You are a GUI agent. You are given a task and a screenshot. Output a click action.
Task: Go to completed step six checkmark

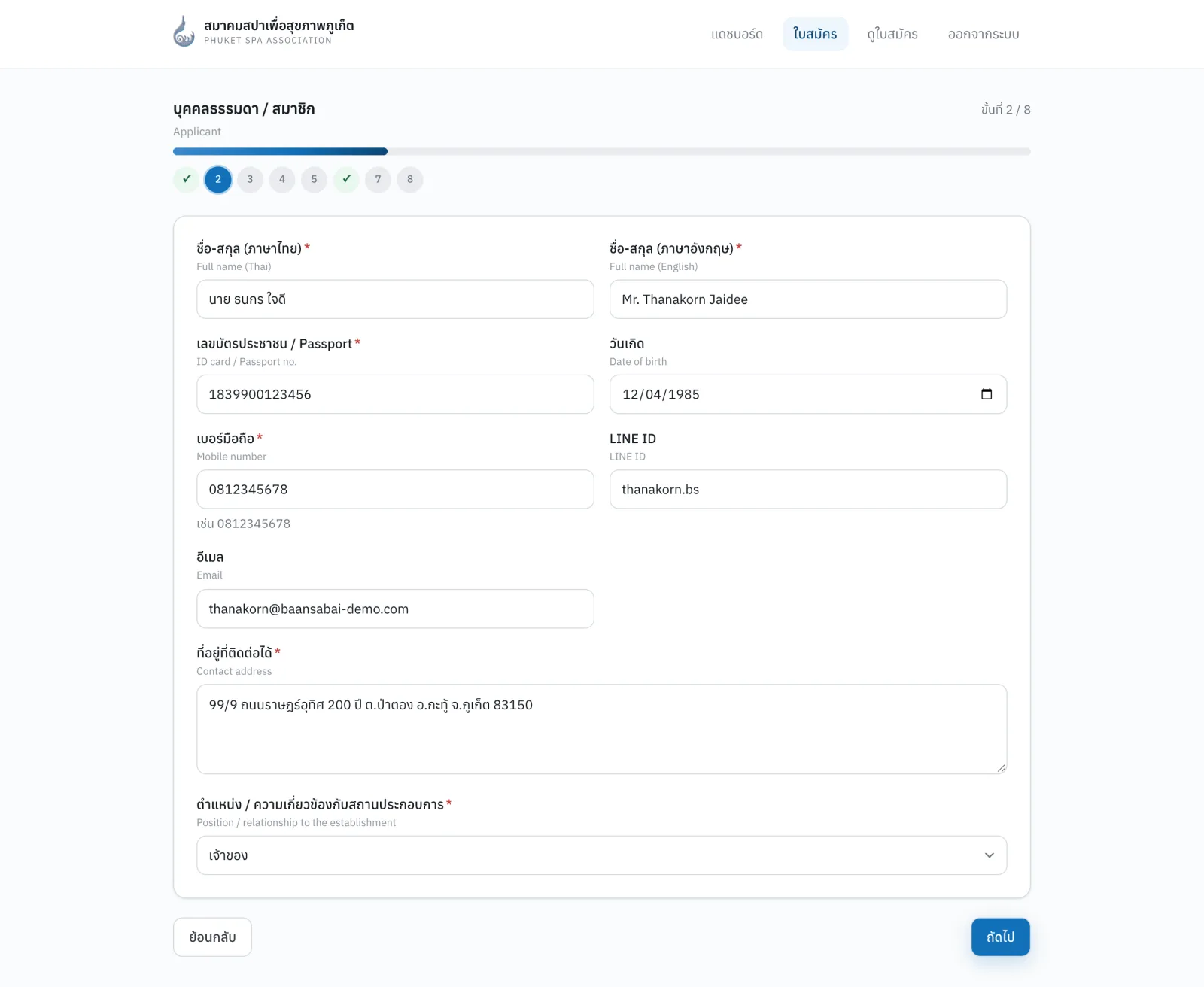point(346,179)
